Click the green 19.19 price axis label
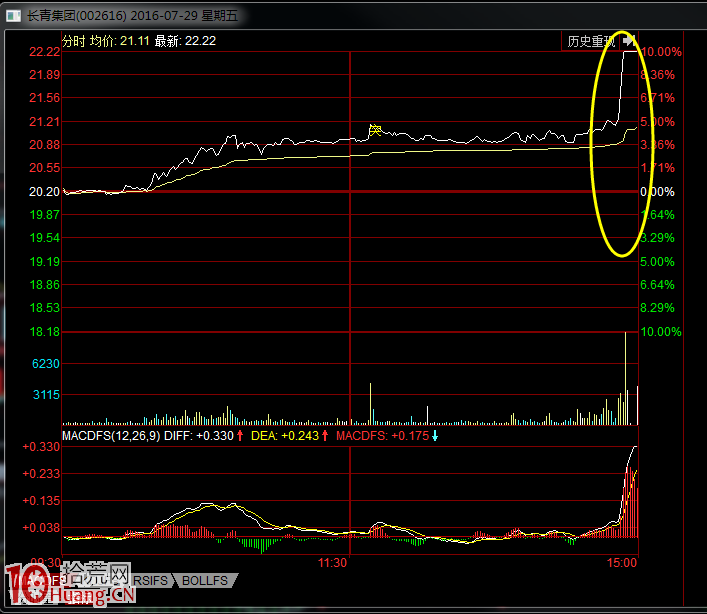707x614 pixels. pos(45,261)
